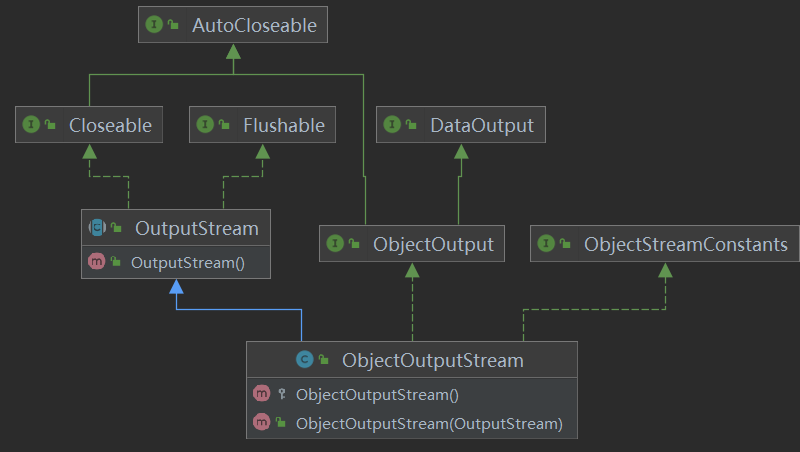
Task: Click the ObjectStreamConstants interface icon
Action: [x=546, y=244]
